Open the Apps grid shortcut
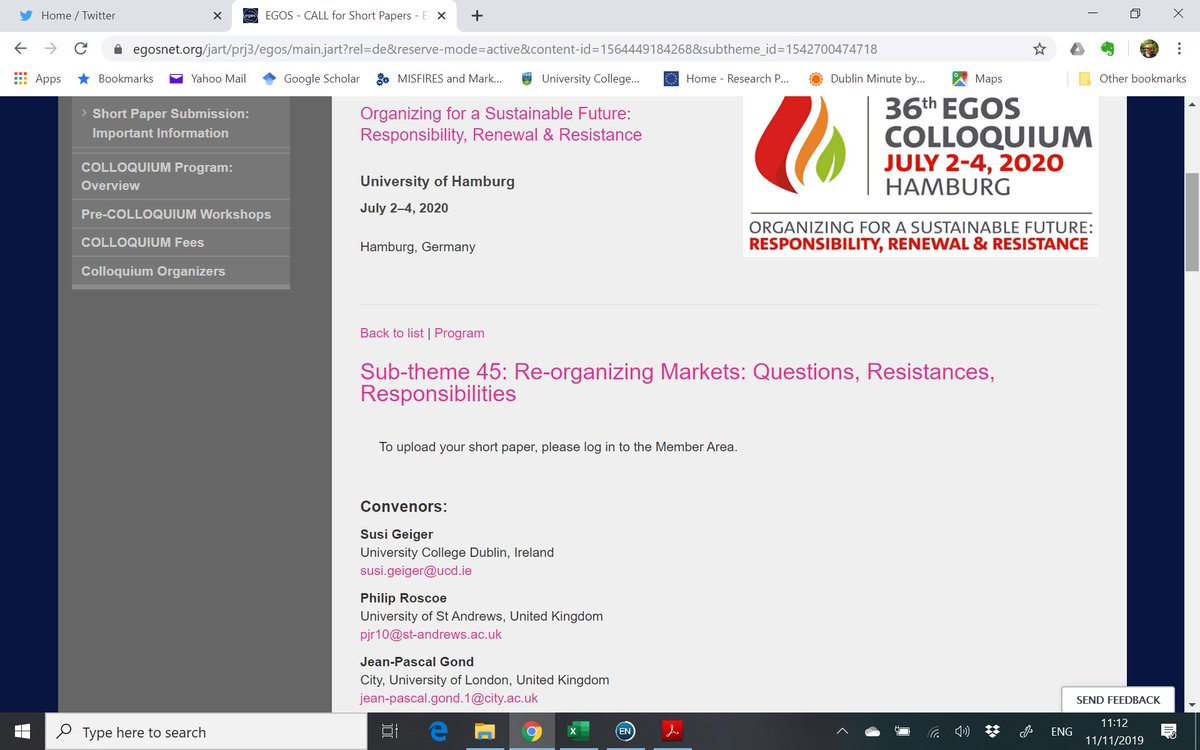 pyautogui.click(x=38, y=78)
